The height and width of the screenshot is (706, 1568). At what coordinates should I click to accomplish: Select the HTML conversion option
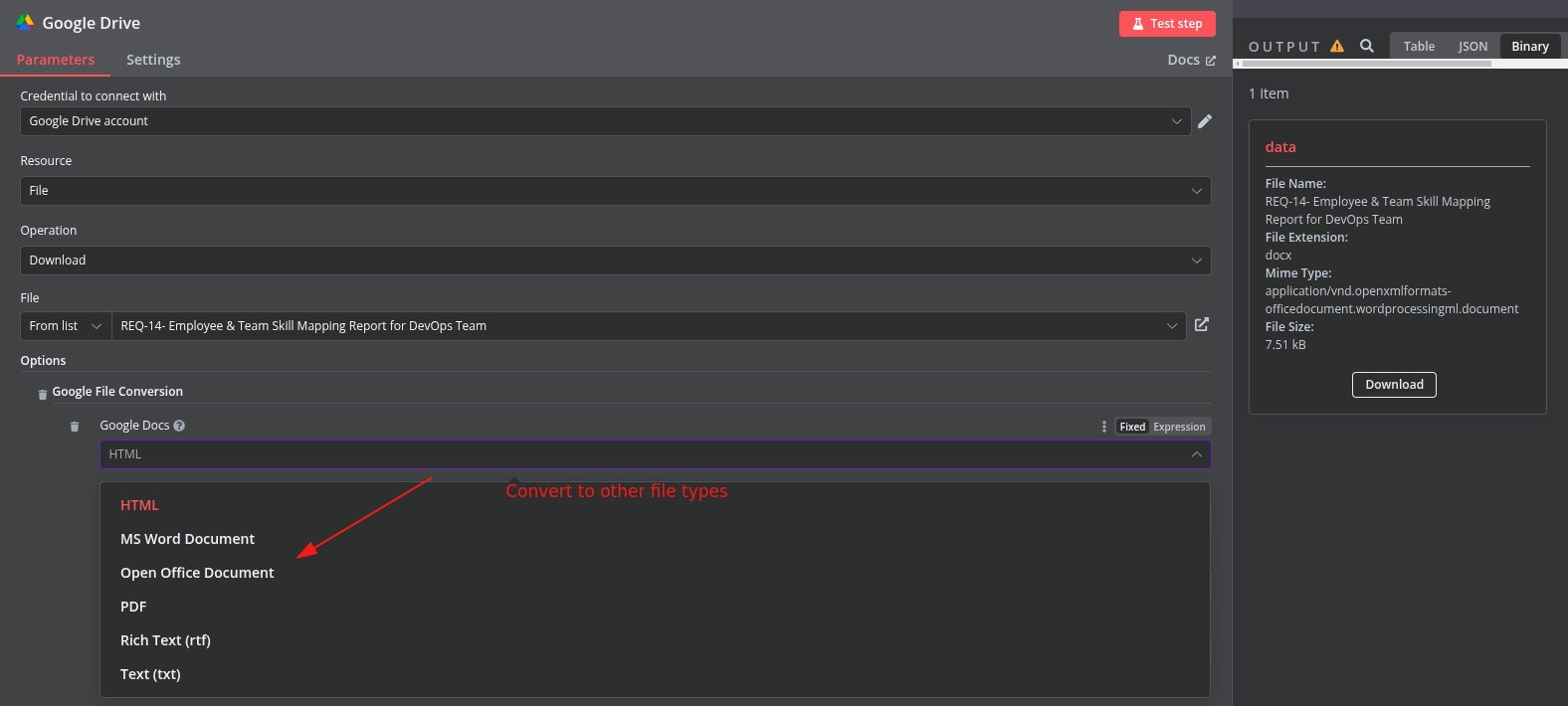[655, 505]
